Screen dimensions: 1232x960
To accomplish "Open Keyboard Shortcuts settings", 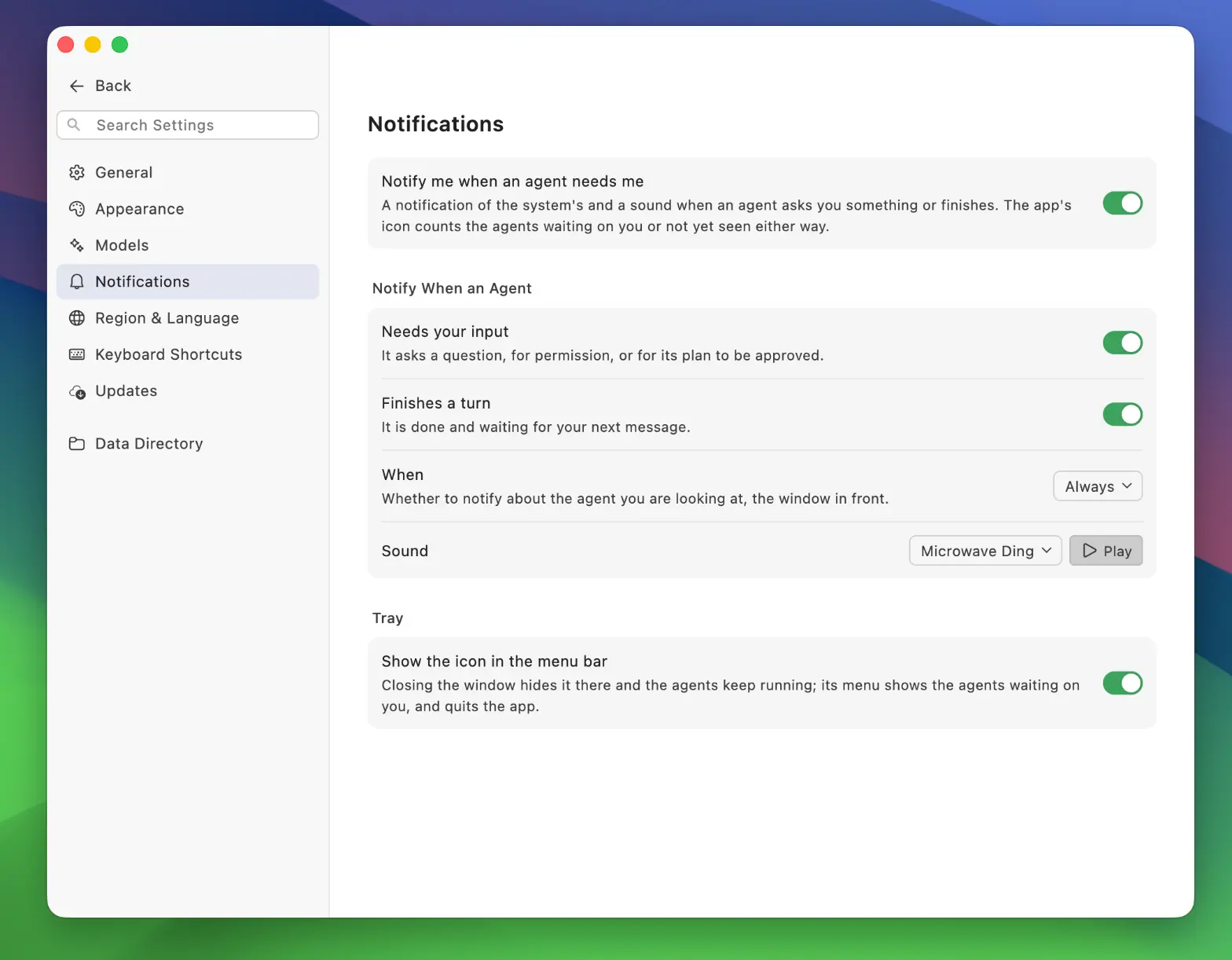I will [188, 354].
